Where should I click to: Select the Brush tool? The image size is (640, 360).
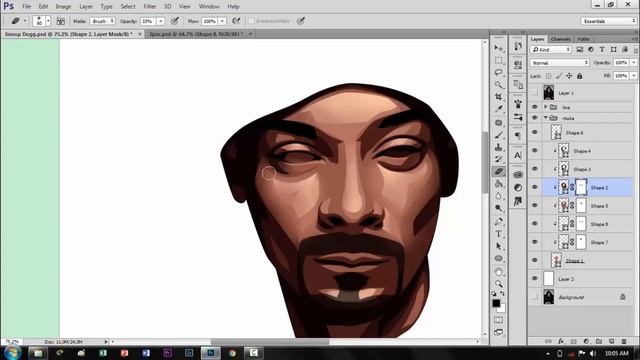coord(498,135)
